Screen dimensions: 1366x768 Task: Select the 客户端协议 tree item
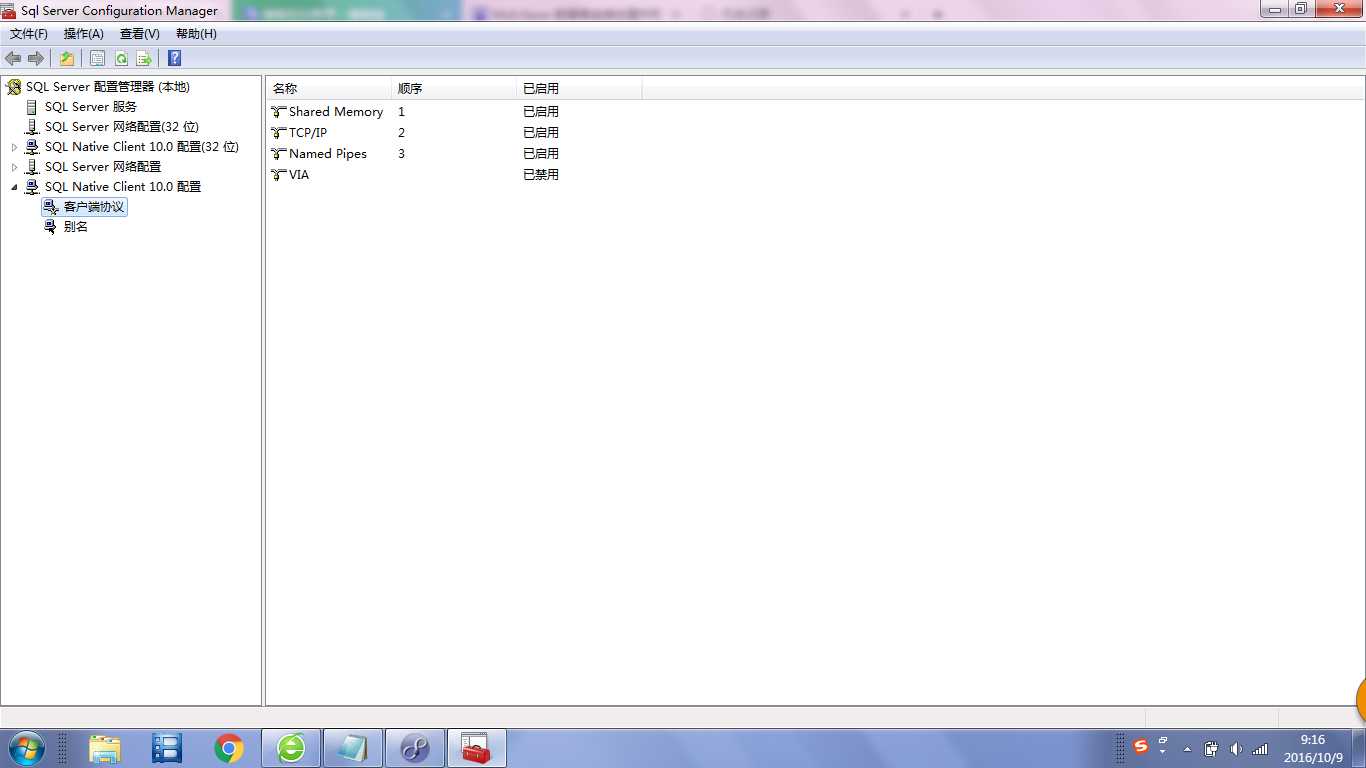[94, 207]
